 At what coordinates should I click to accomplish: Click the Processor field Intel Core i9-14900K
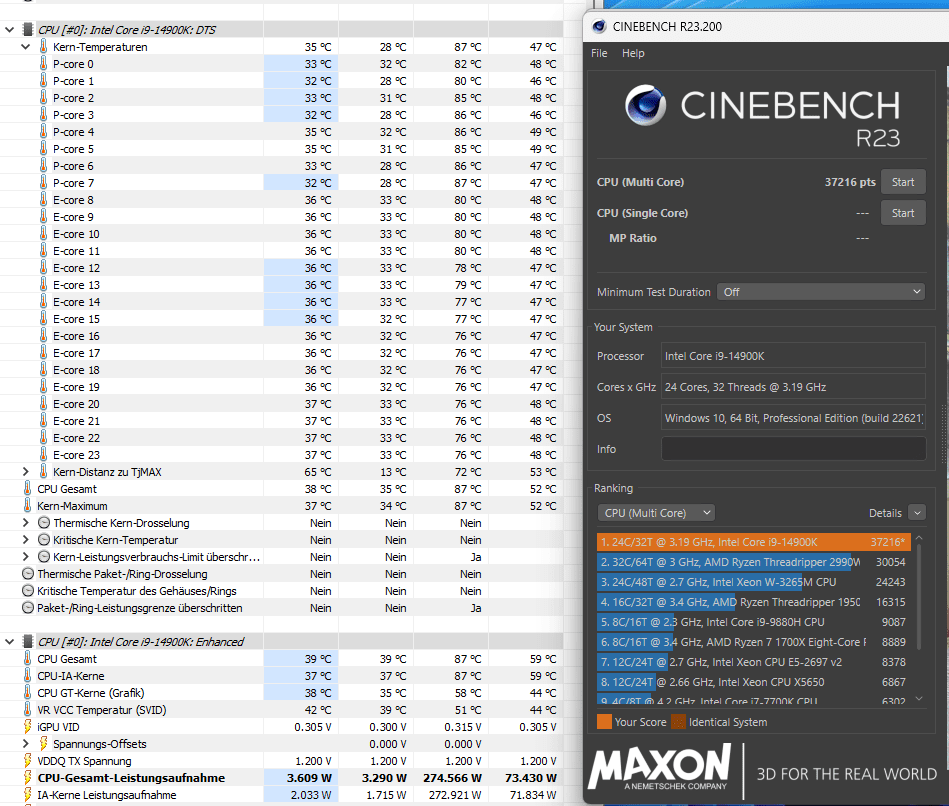pos(793,356)
